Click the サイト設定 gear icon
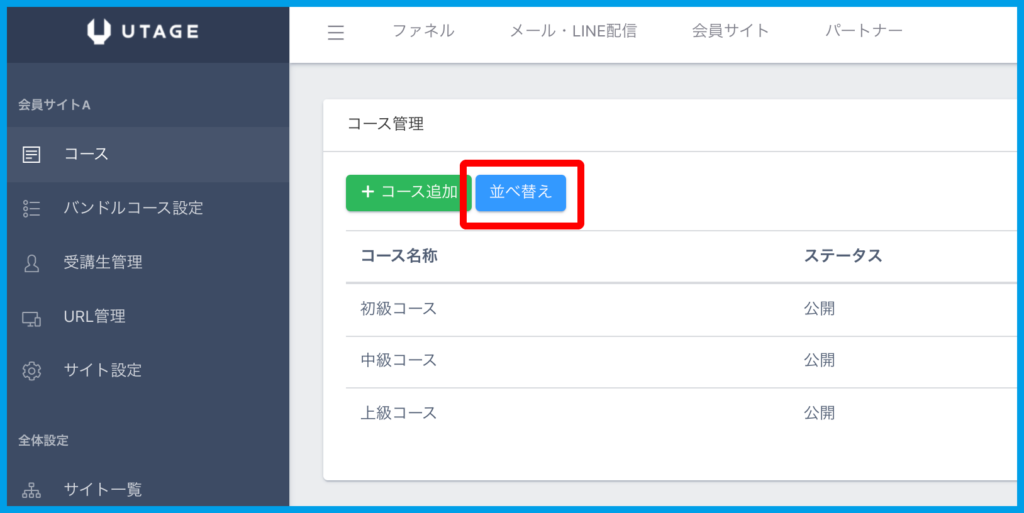 coord(32,371)
